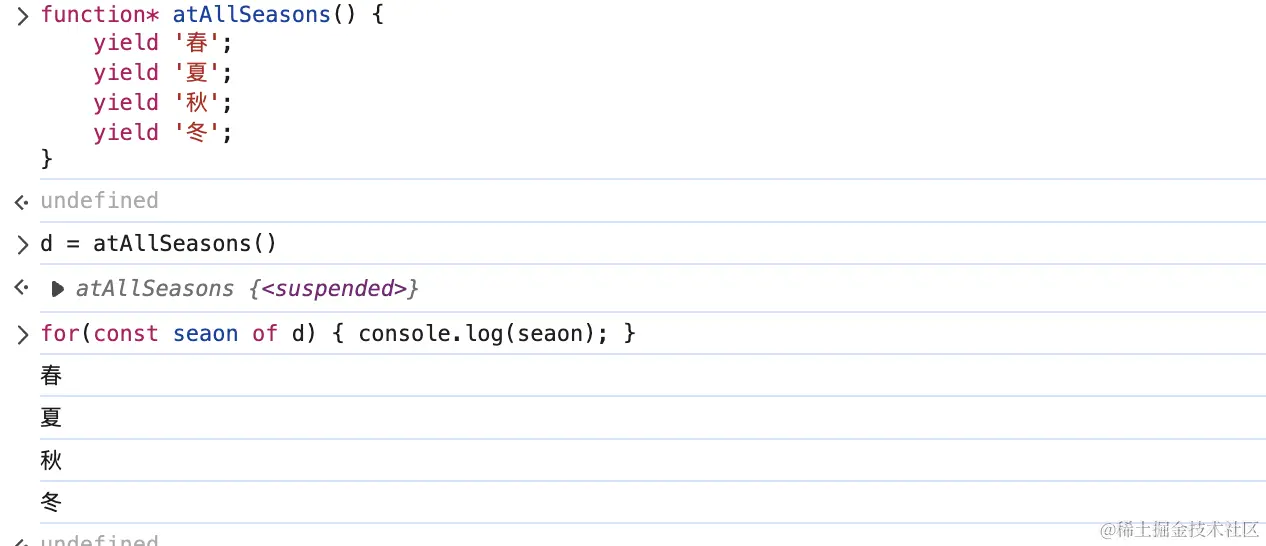This screenshot has height=546, width=1266.
Task: Click the atAllSeasons {<suspended>} preview text
Action: (x=247, y=289)
